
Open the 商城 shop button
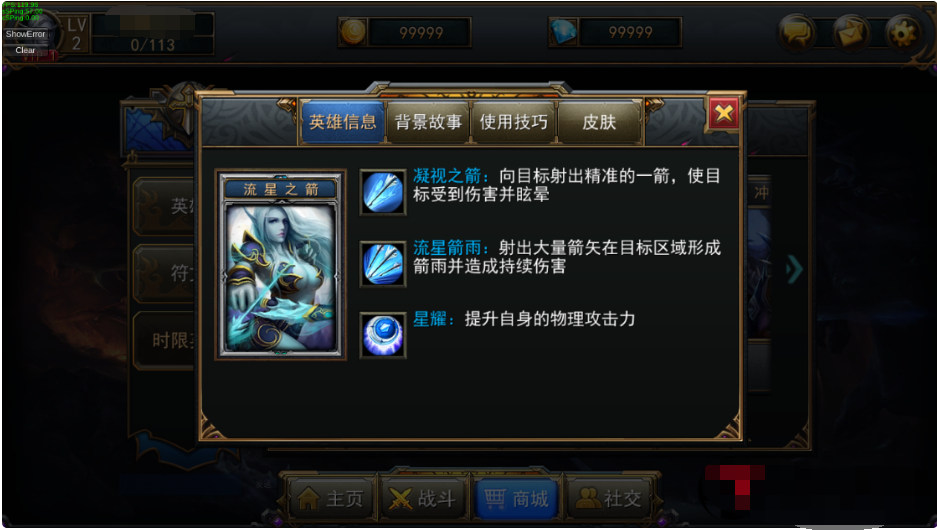click(x=516, y=498)
